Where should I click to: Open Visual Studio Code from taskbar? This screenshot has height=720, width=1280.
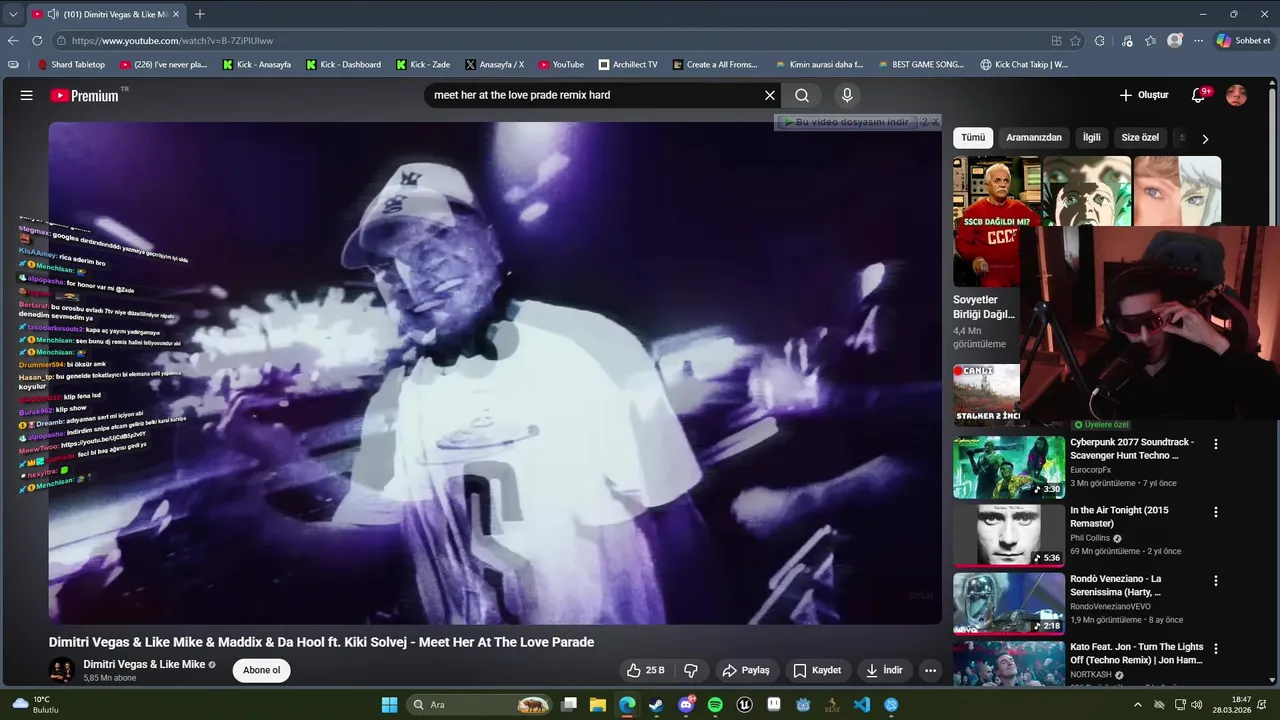click(862, 705)
